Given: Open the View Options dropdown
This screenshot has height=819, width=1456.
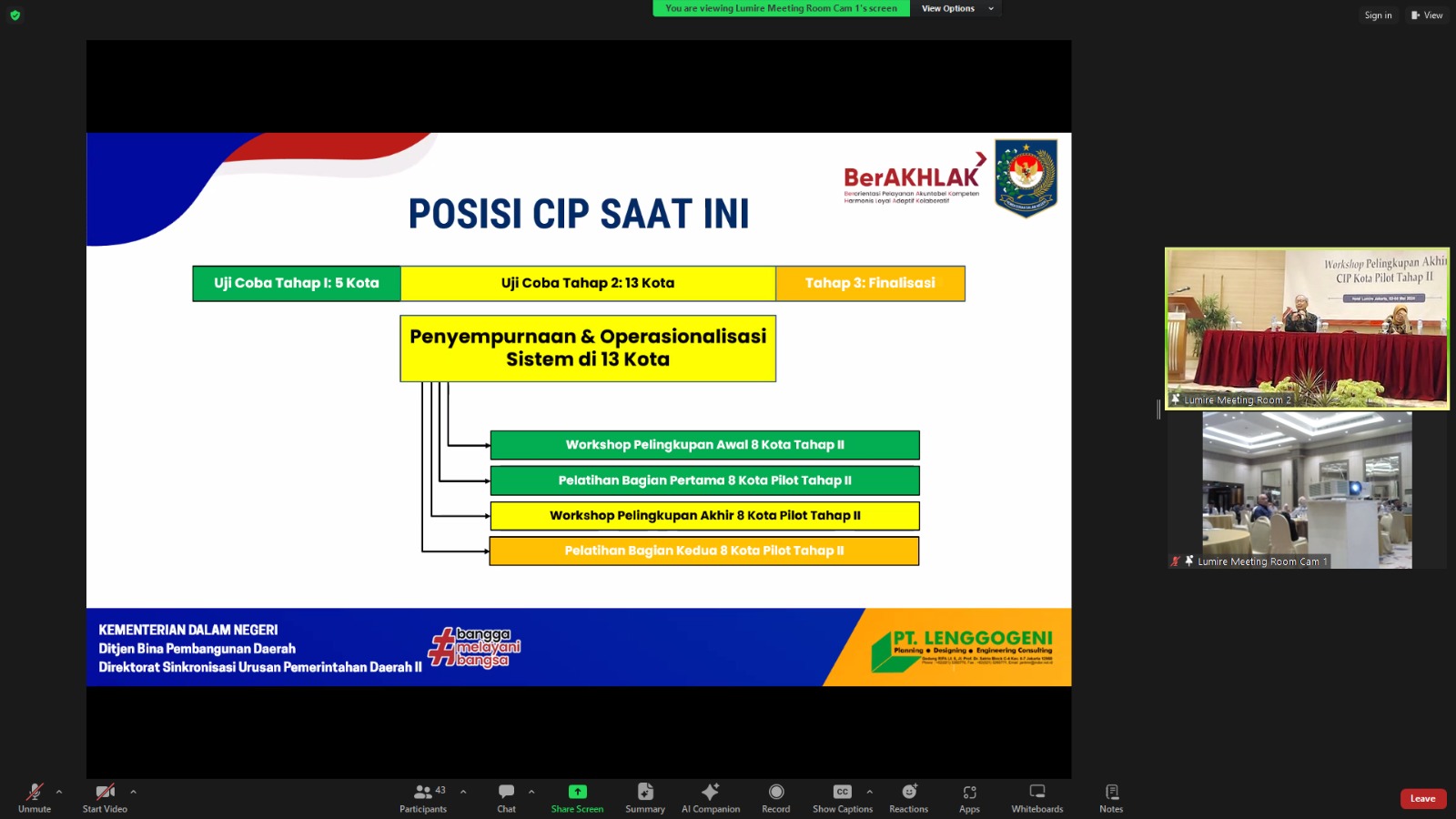Looking at the screenshot, I should coord(955,8).
